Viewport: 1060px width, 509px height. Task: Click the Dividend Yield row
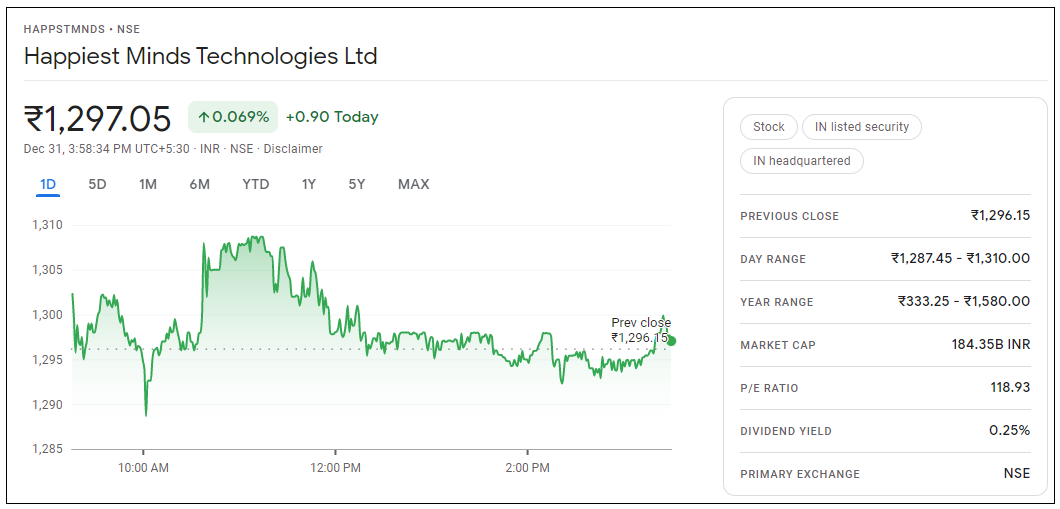pyautogui.click(x=884, y=431)
